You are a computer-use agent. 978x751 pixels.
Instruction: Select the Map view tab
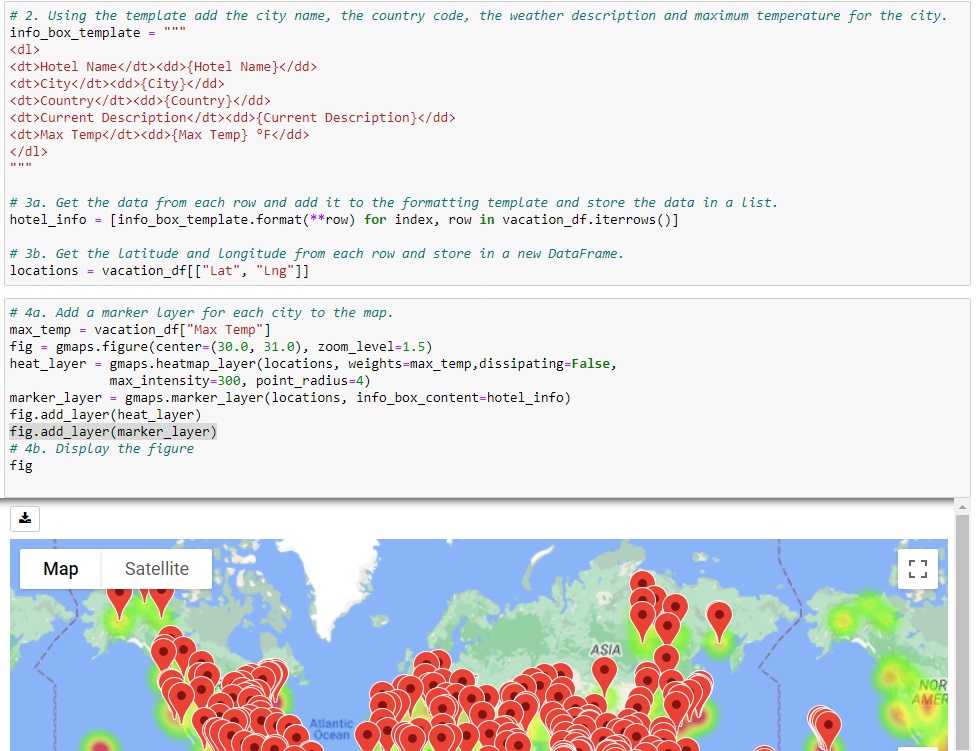(60, 568)
